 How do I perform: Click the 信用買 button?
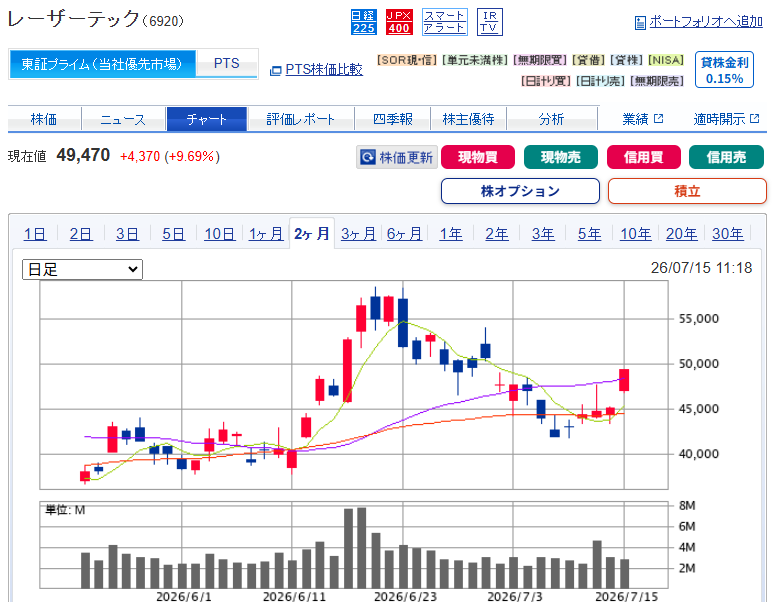point(643,158)
